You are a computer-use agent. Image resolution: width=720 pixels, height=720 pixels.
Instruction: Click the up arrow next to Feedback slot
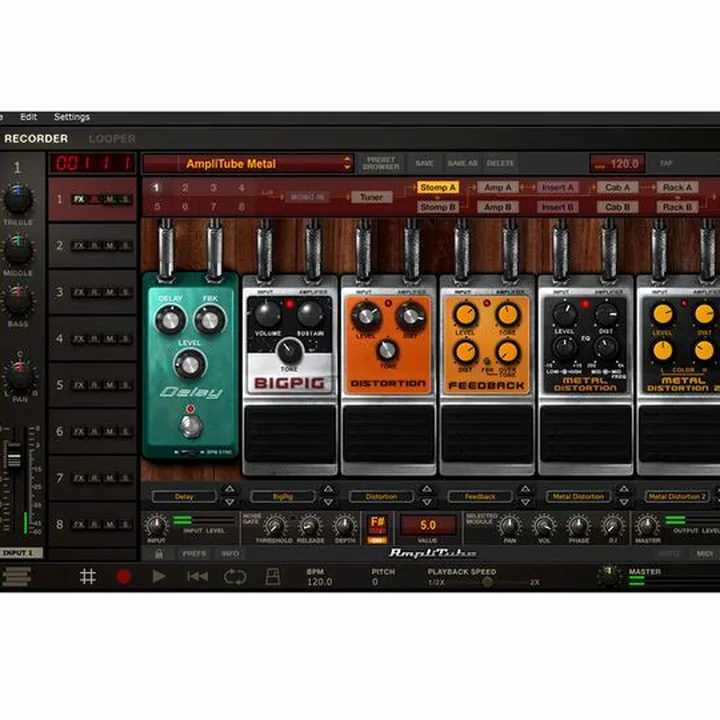(525, 489)
